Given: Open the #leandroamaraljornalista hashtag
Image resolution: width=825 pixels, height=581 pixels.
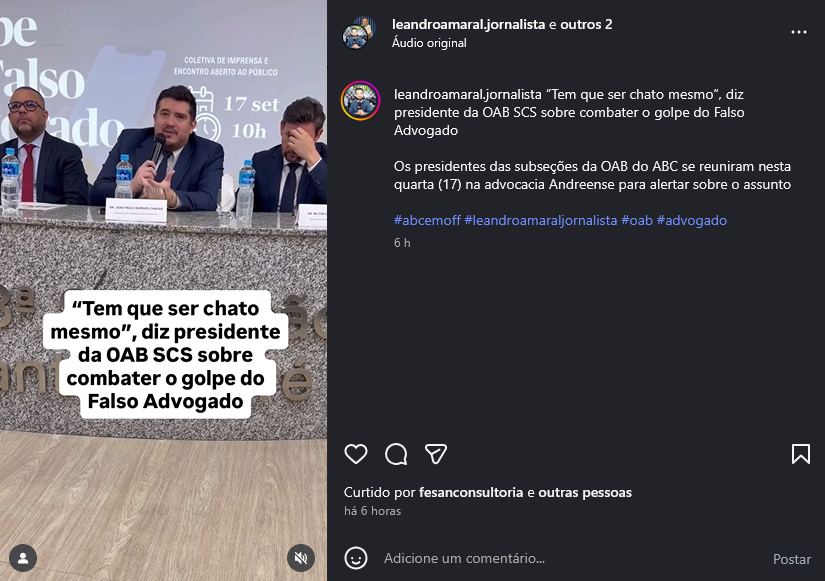Looking at the screenshot, I should pos(540,220).
